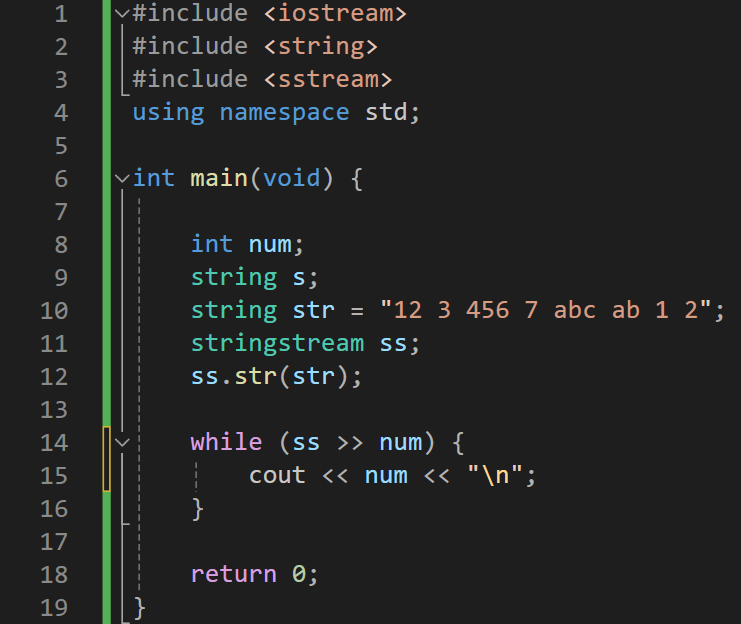Click line number 4 in gutter

(x=61, y=113)
